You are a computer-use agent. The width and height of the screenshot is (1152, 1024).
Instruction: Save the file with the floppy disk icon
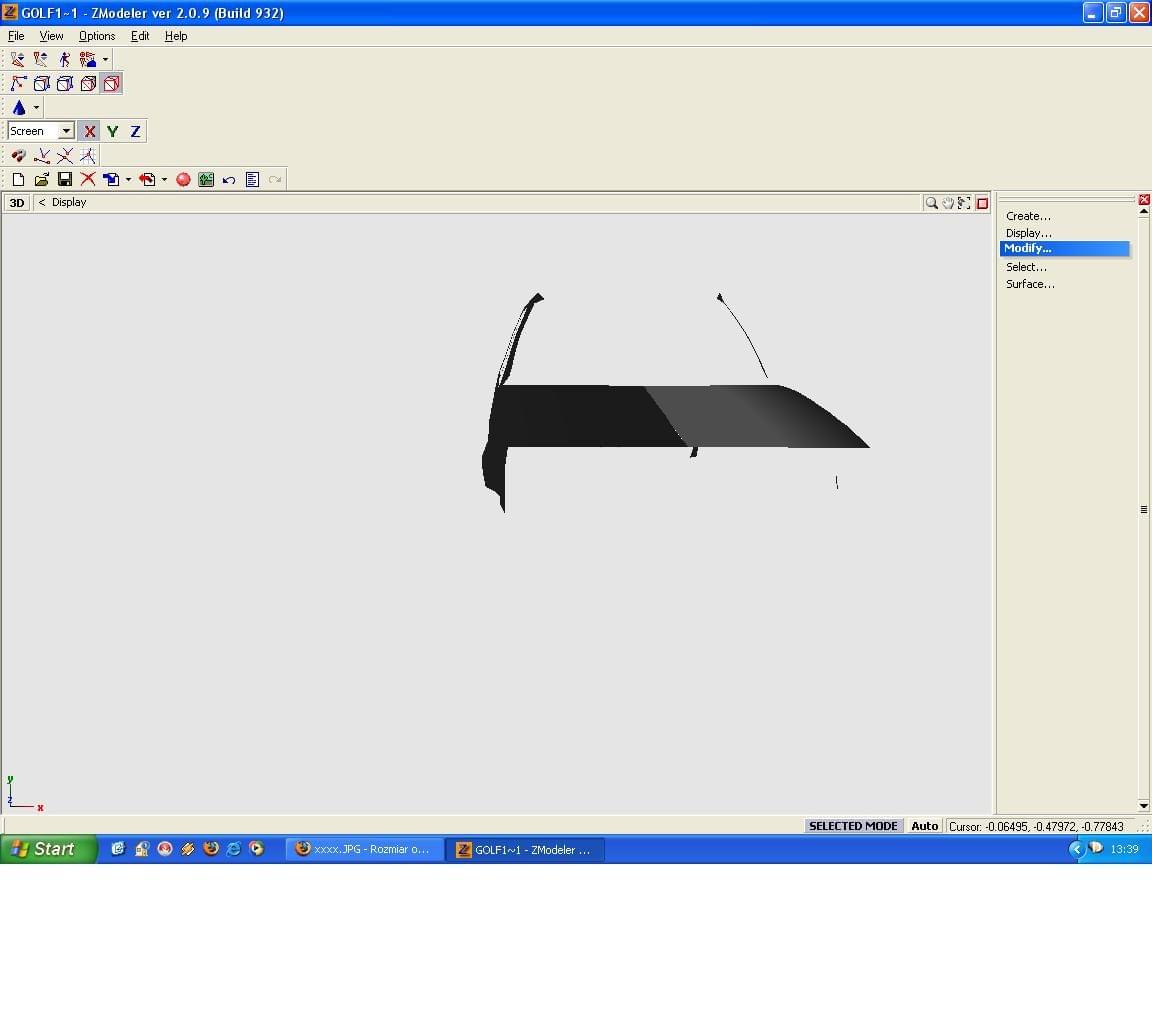pyautogui.click(x=65, y=180)
